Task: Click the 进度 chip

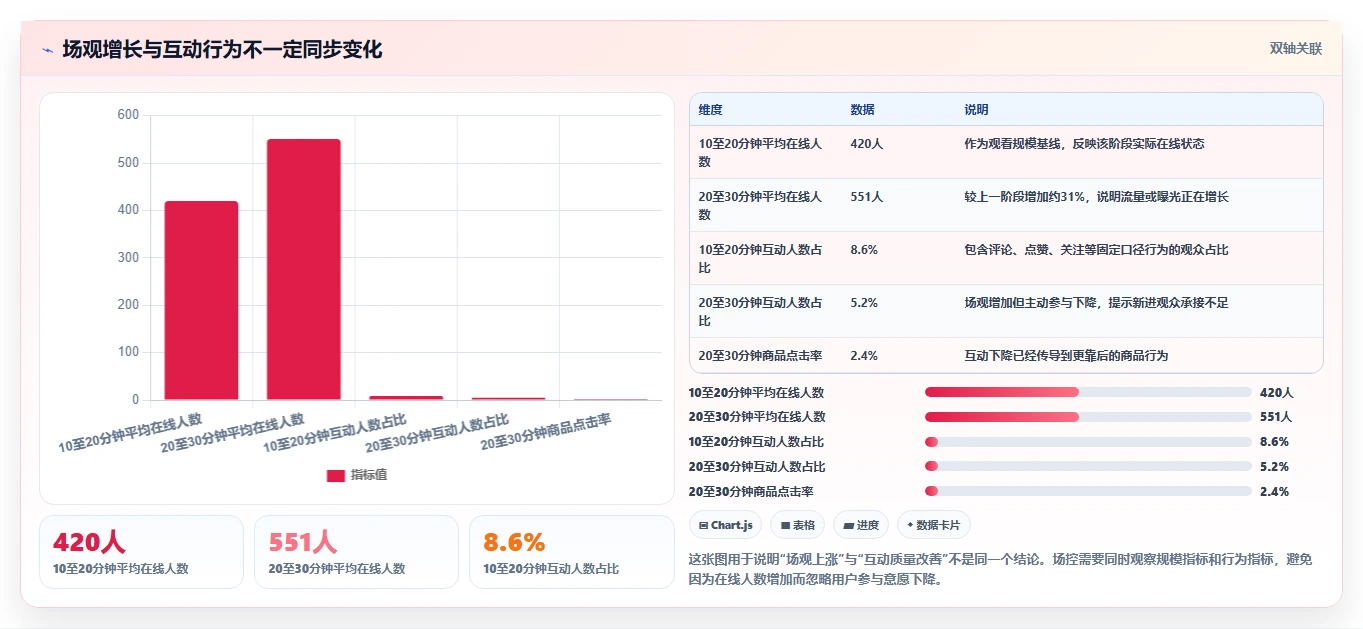Action: click(x=861, y=525)
